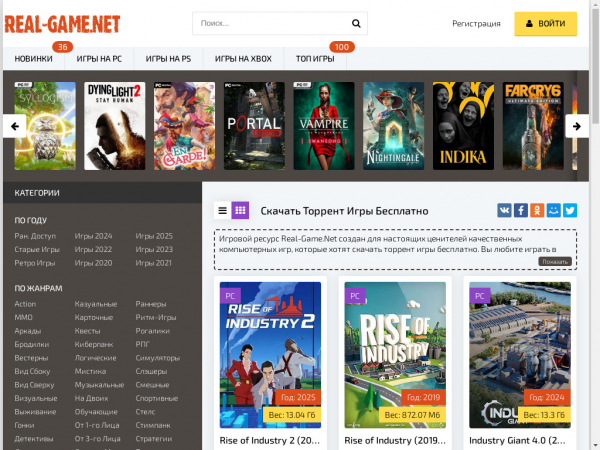Open the Топ игры menu
The image size is (600, 450).
tap(315, 59)
